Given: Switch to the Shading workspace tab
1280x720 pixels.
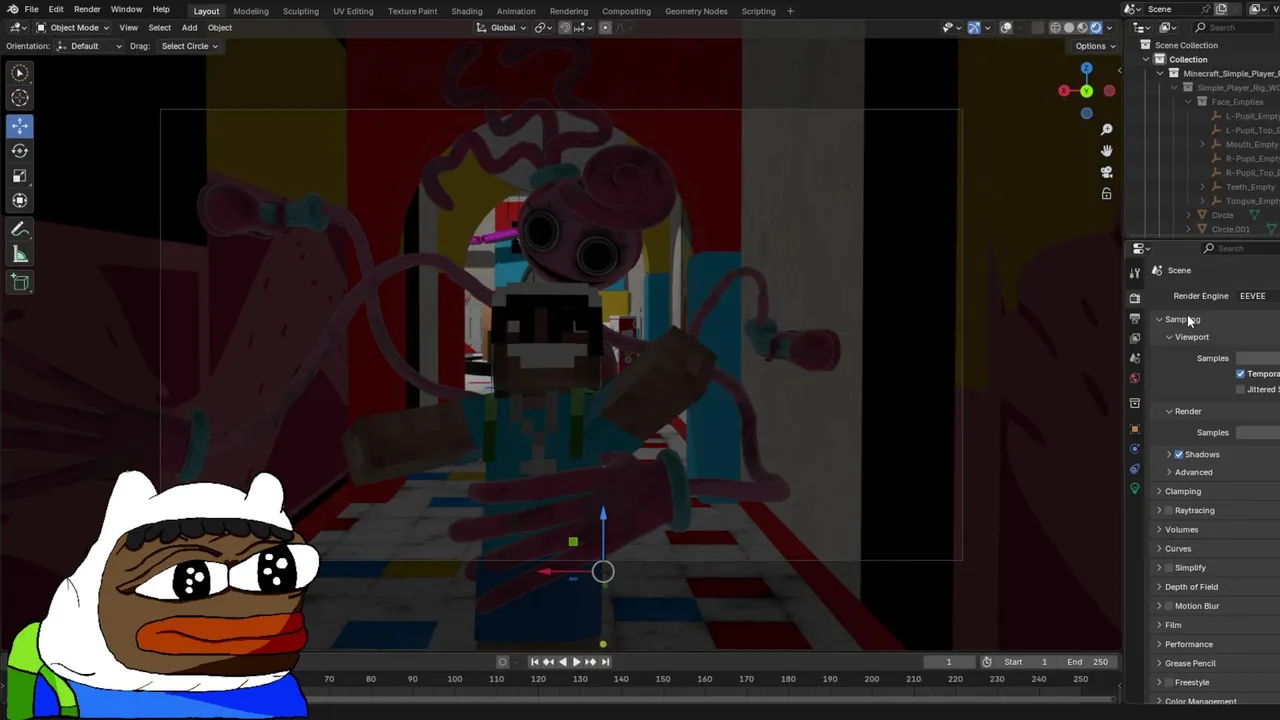Looking at the screenshot, I should pos(467,11).
